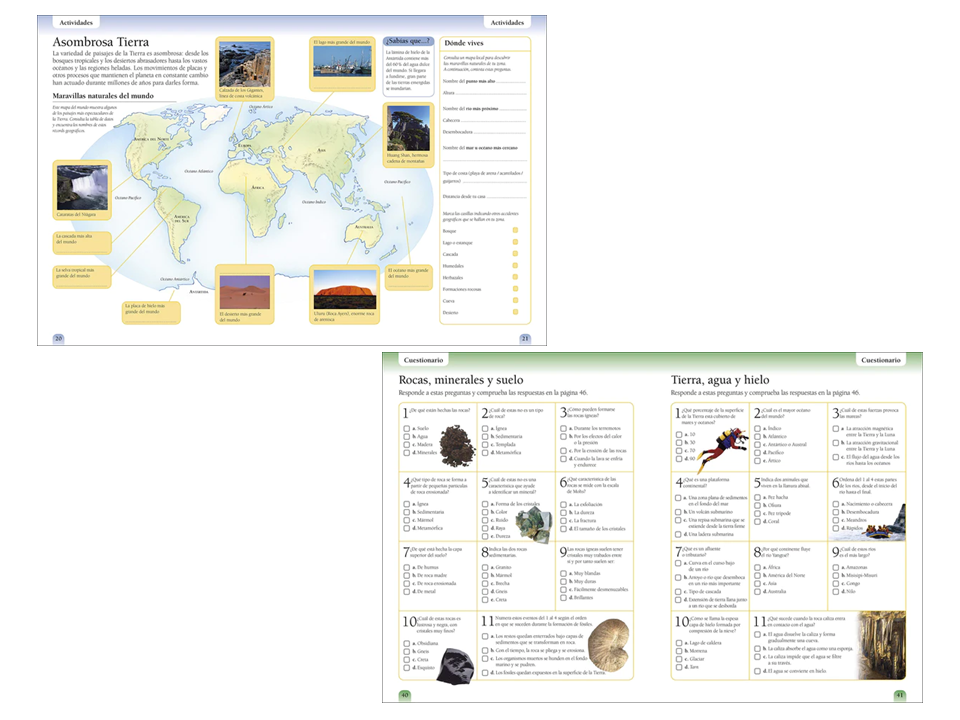
Task: Click the La placa de hielo más grande box
Action: (151, 312)
